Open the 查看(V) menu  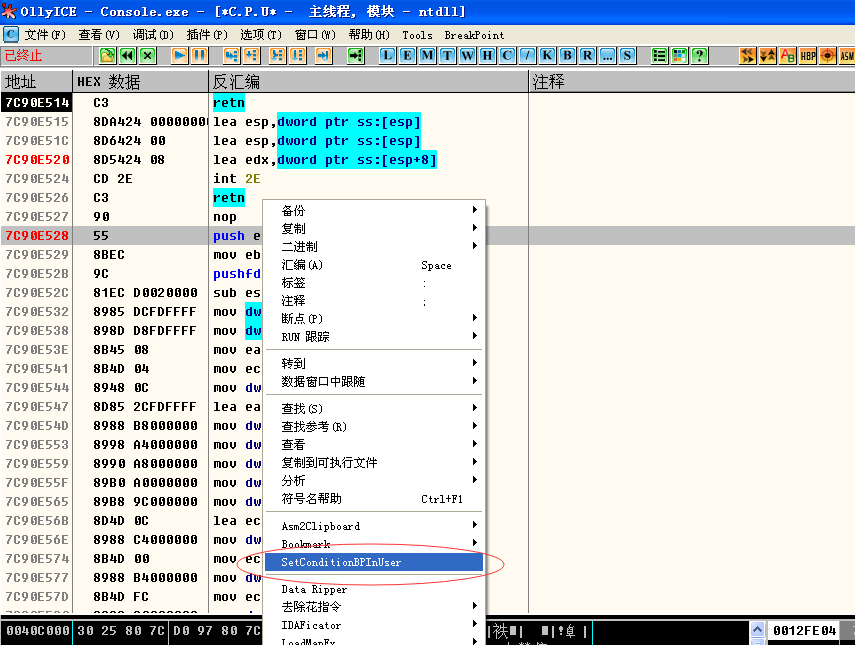(99, 35)
